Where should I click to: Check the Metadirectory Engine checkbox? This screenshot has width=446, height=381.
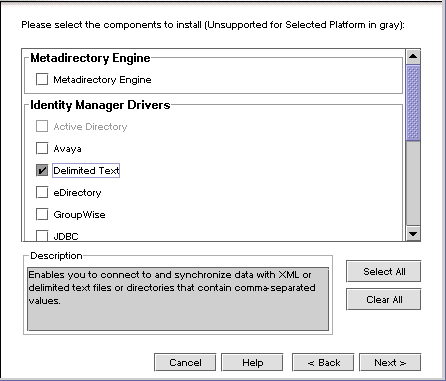[42, 79]
